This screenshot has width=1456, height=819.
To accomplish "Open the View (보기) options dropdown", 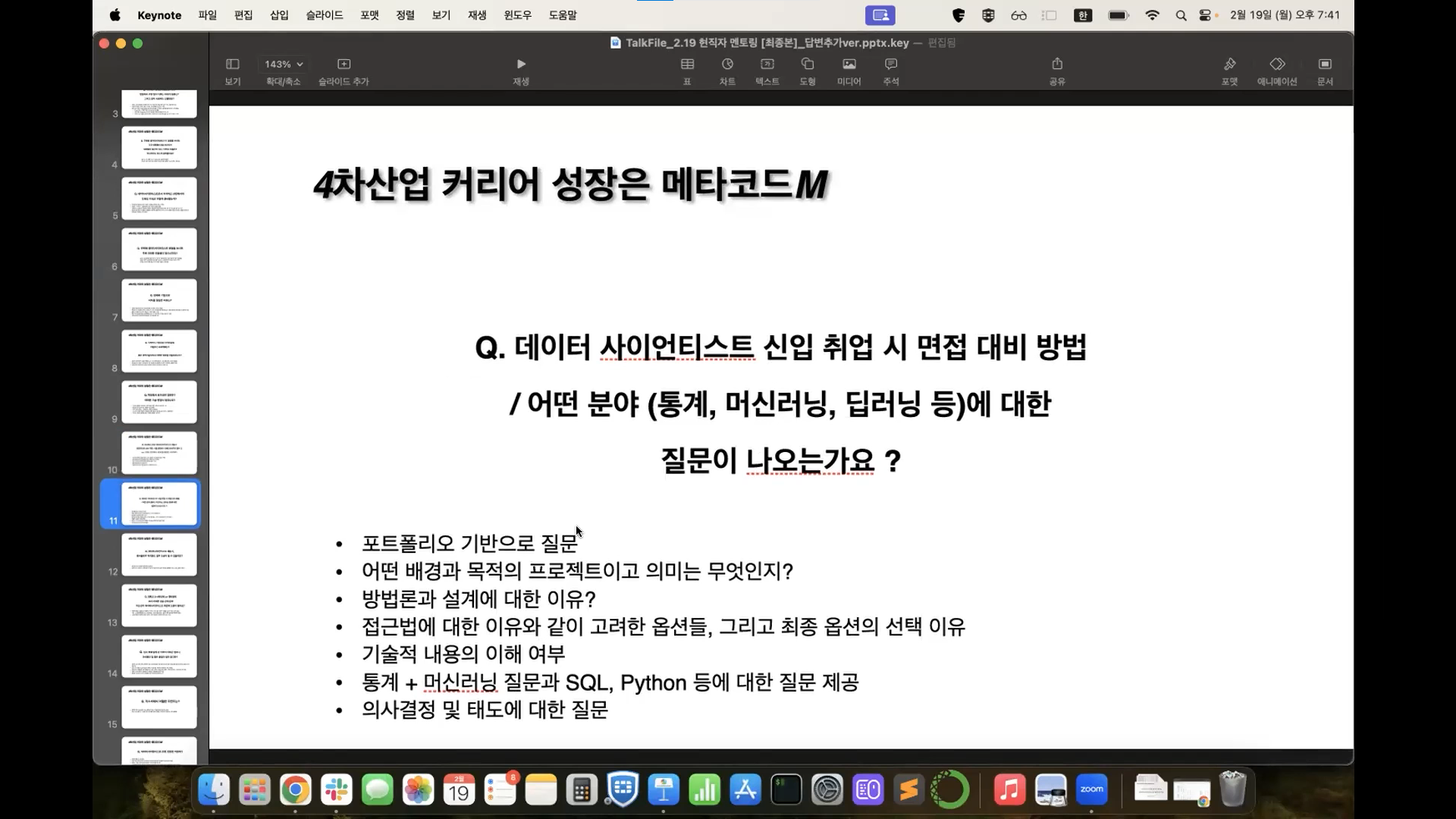I will 233,64.
